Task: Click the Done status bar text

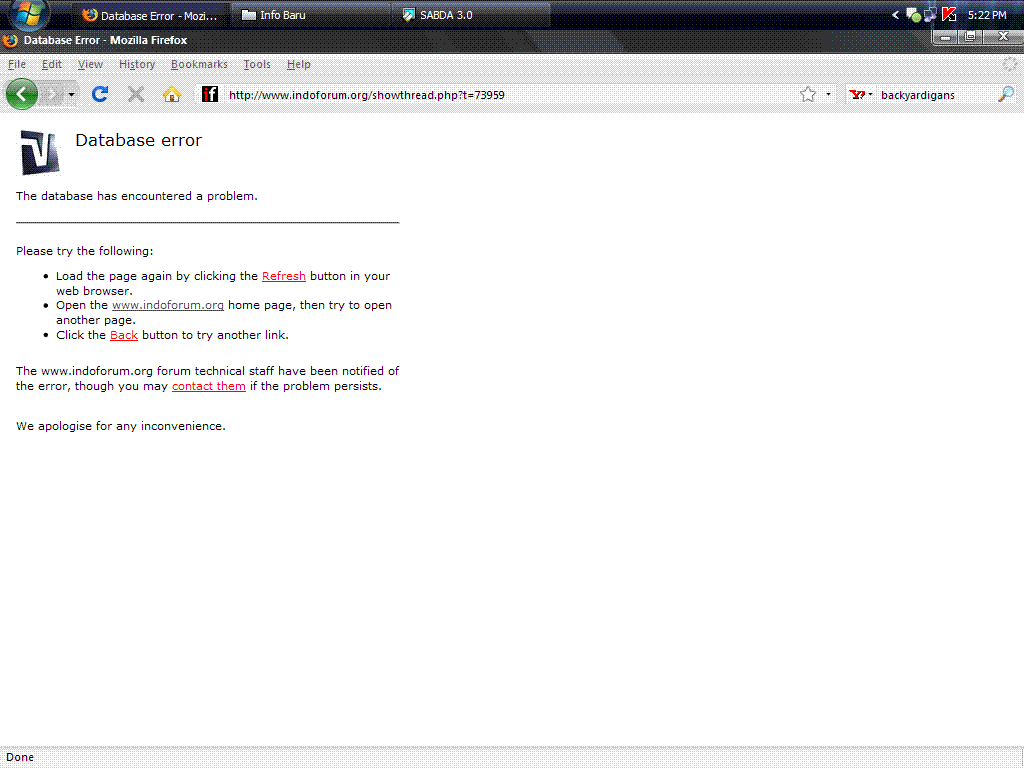Action: tap(20, 757)
